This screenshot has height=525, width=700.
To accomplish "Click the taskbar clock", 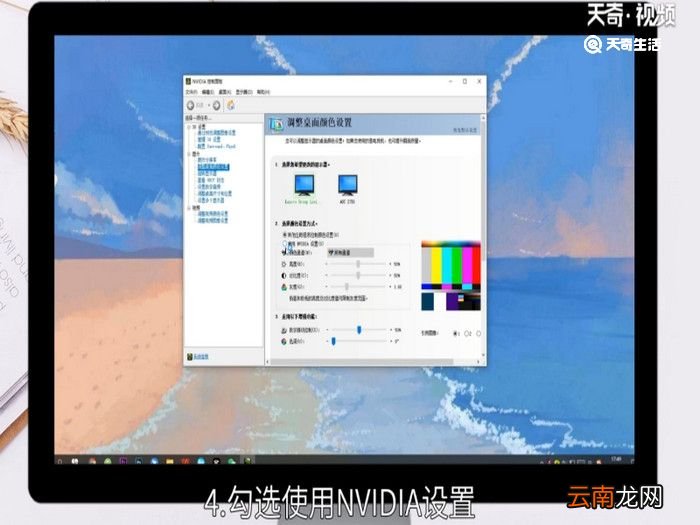I will click(616, 459).
